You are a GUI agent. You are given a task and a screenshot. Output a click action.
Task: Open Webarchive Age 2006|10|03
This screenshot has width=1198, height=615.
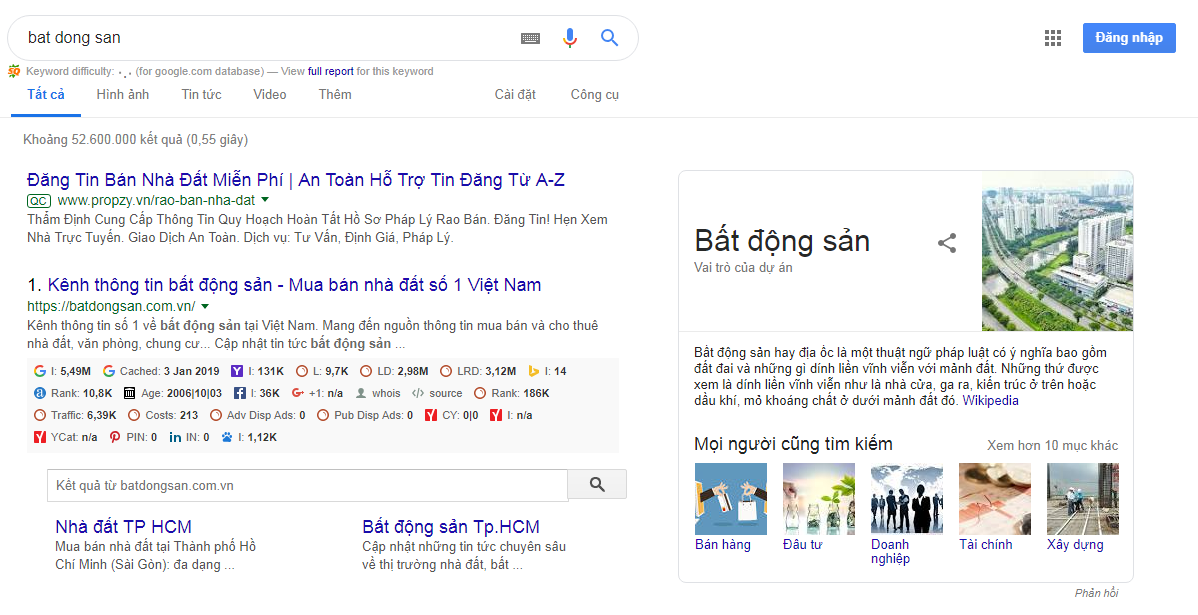(173, 393)
